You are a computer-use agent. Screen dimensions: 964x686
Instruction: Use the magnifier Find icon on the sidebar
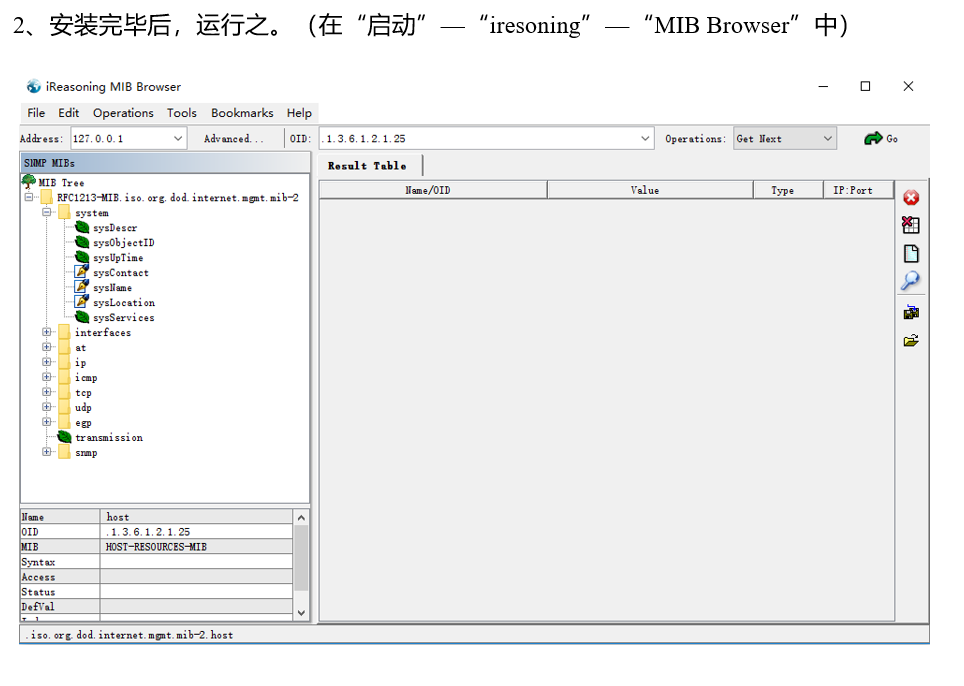(x=911, y=281)
